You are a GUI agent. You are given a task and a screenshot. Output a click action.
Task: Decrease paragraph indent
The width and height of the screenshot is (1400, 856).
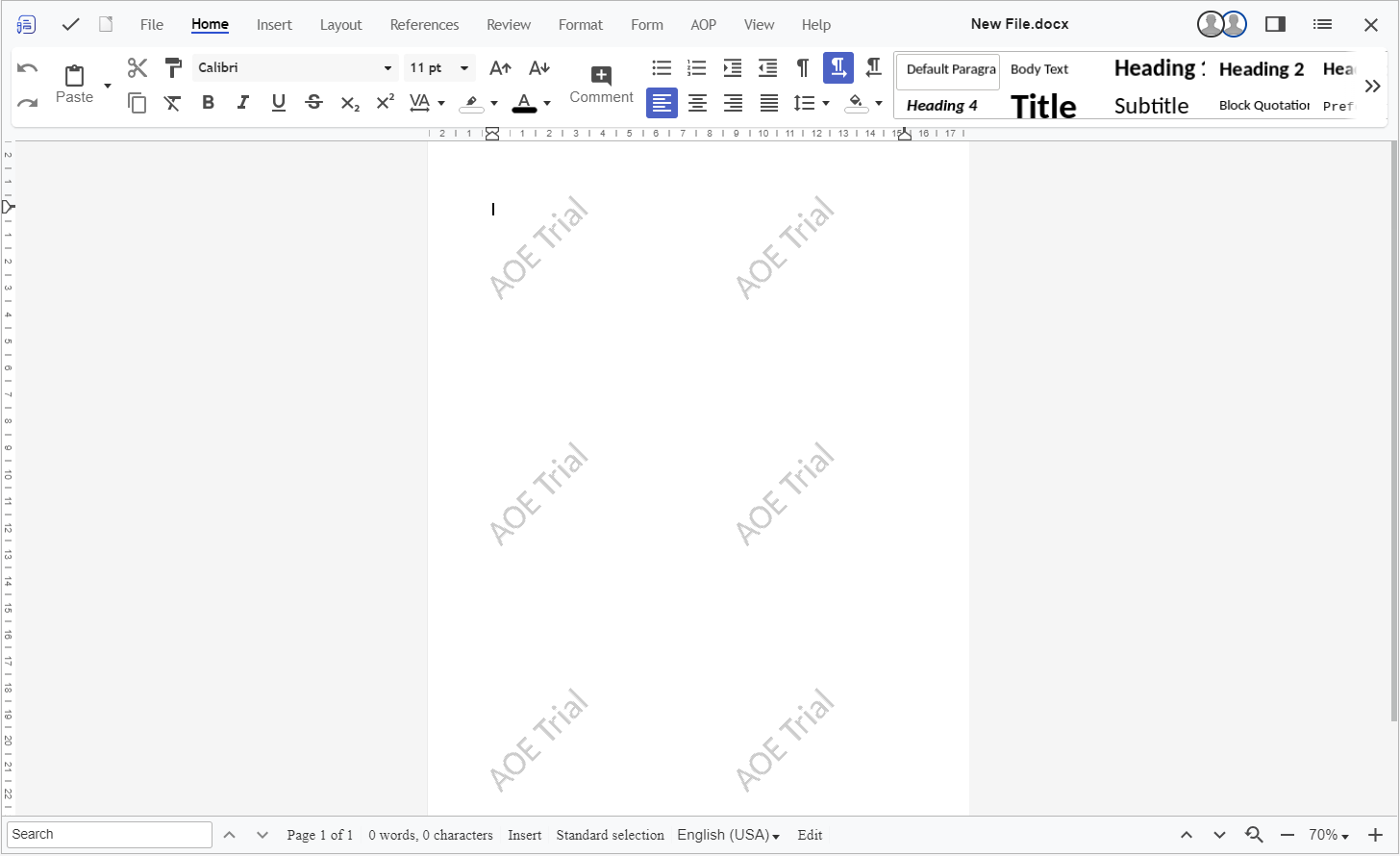point(767,67)
